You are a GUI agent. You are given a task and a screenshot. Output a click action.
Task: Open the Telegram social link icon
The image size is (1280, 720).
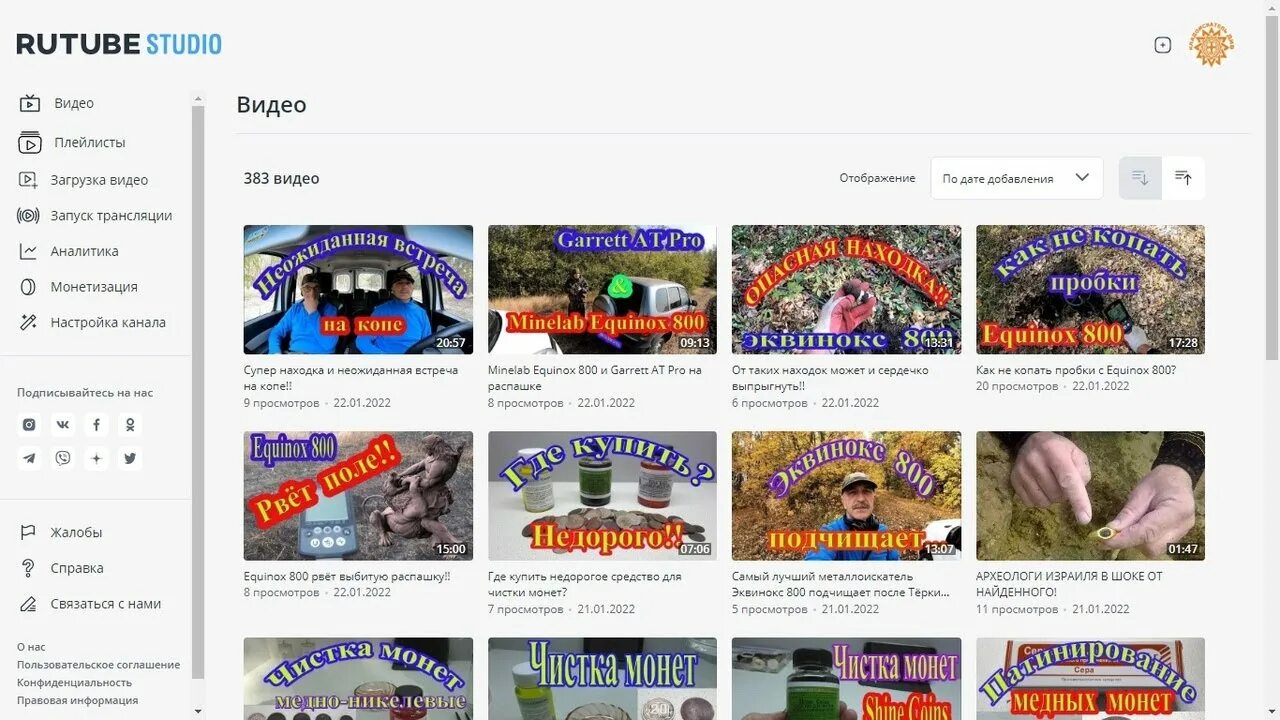pos(30,458)
